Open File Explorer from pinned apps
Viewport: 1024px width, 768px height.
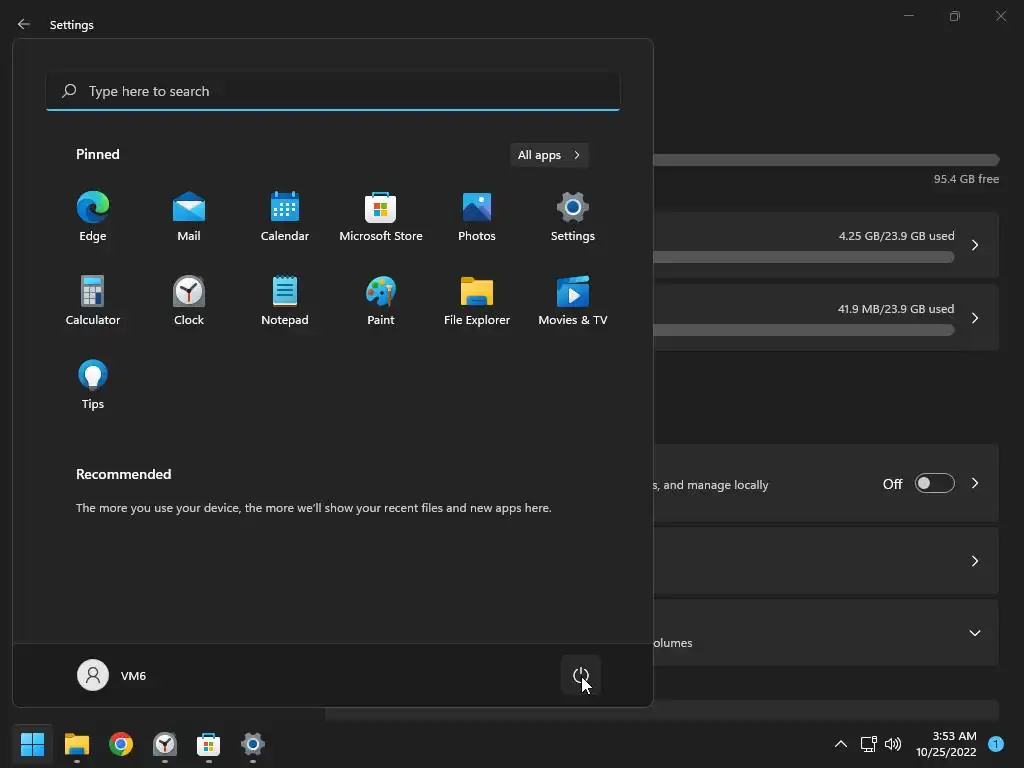point(477,300)
